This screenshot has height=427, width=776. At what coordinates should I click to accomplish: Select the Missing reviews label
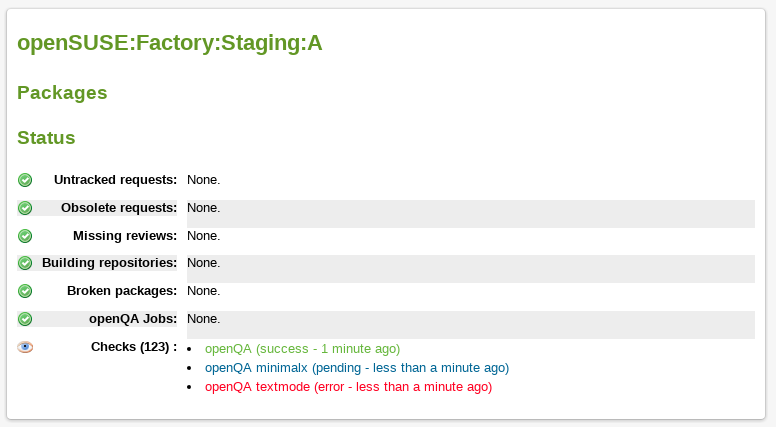125,236
